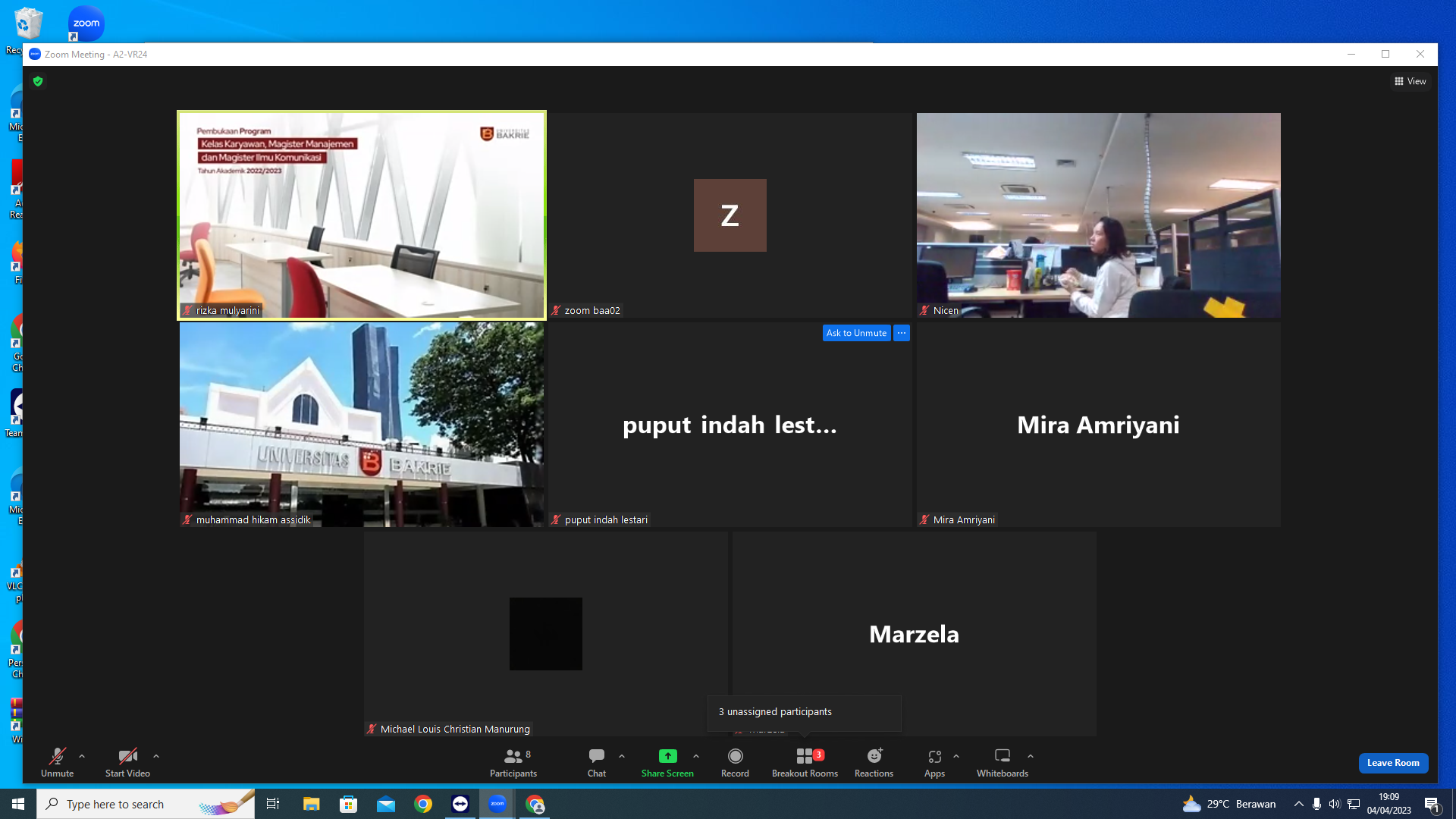Show hidden system tray icons
Viewport: 1456px width, 819px height.
(1299, 804)
